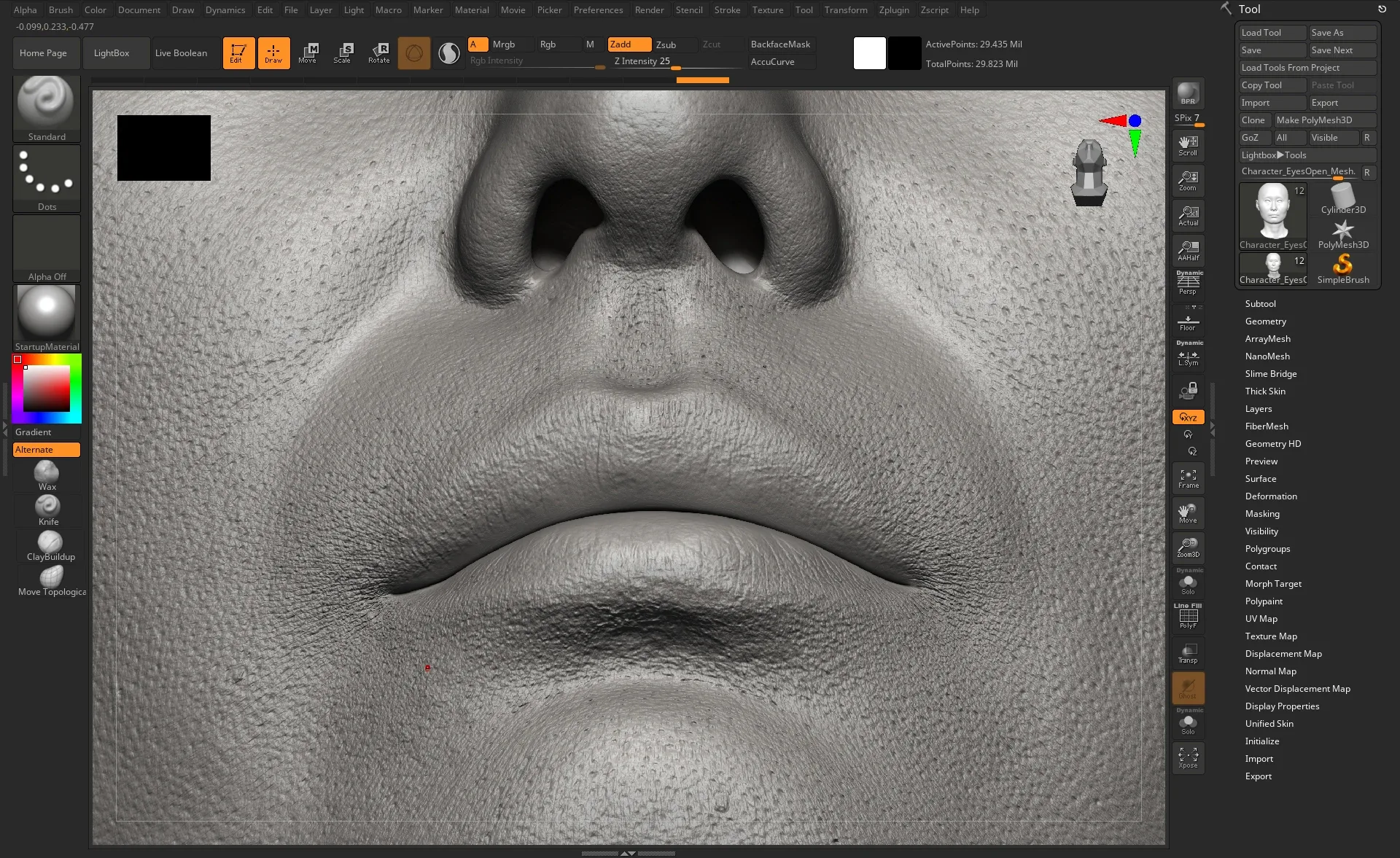Select the Character_EyesOpen tool thumbnail
This screenshot has width=1400, height=858.
tap(1272, 214)
